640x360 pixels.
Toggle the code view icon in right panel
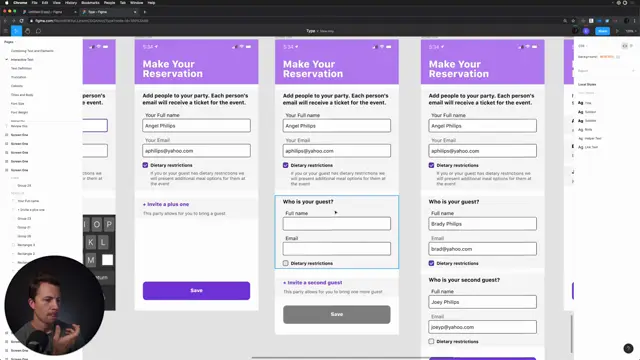click(624, 46)
